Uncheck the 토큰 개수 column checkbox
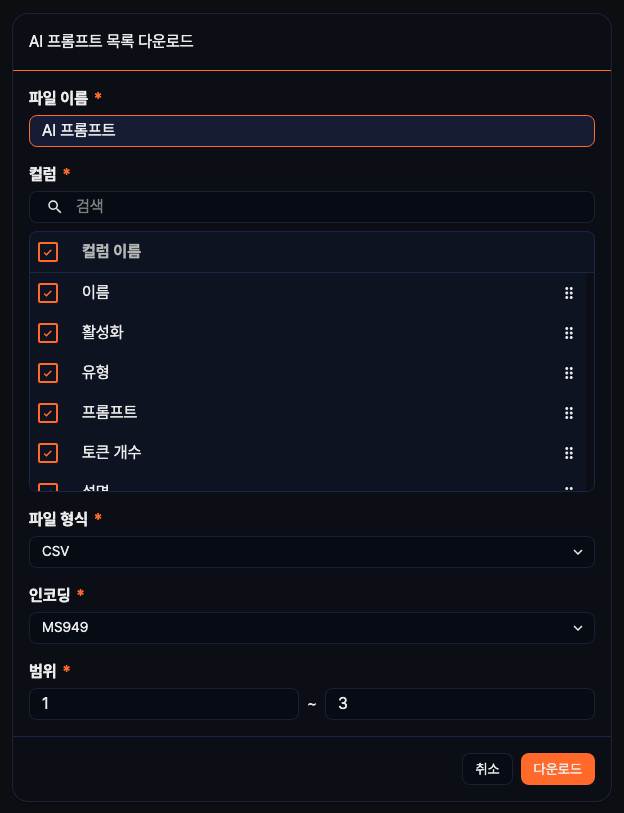This screenshot has height=813, width=624. click(47, 452)
